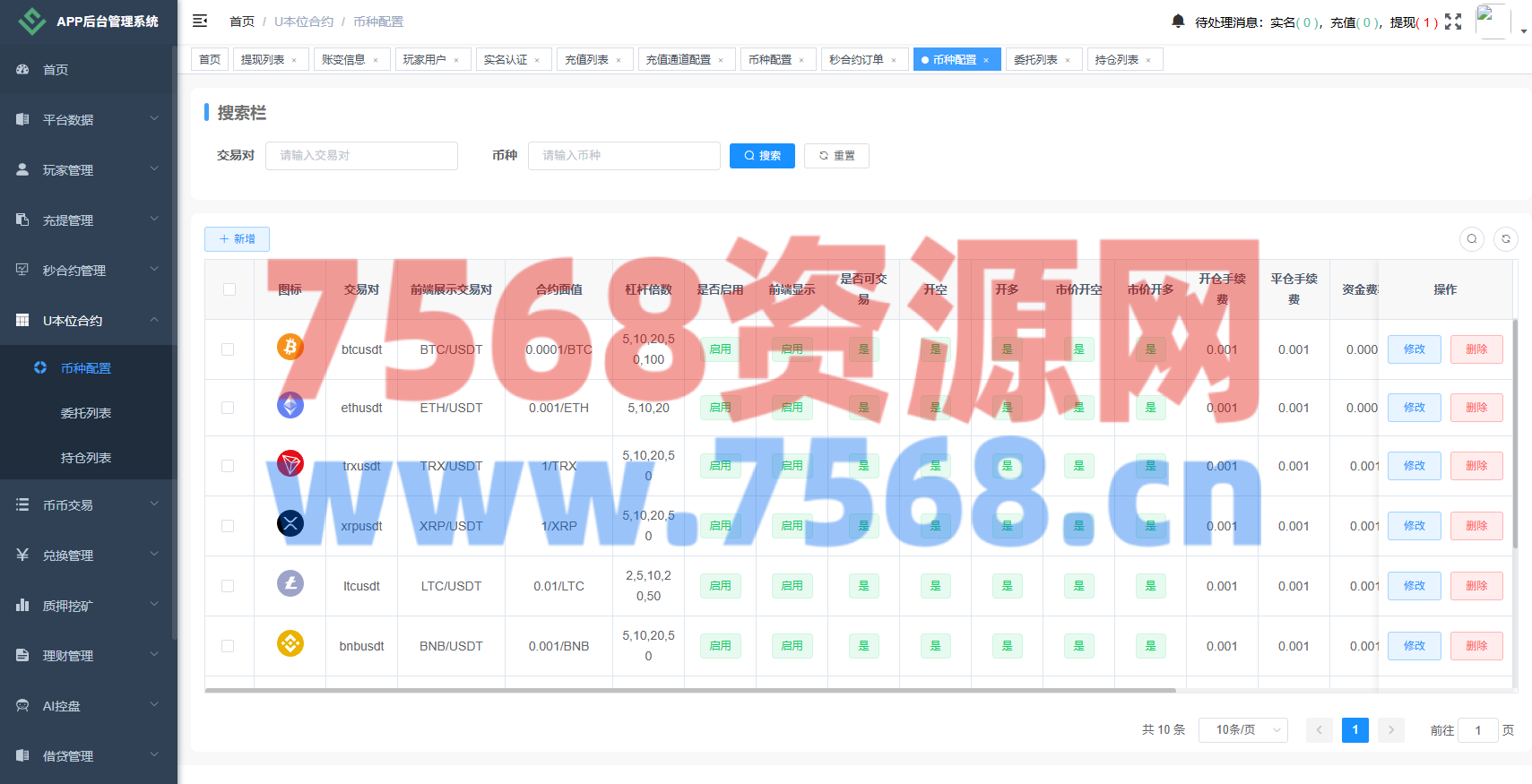
Task: Collapse the sidebar with the hamburger icon
Action: pyautogui.click(x=200, y=21)
